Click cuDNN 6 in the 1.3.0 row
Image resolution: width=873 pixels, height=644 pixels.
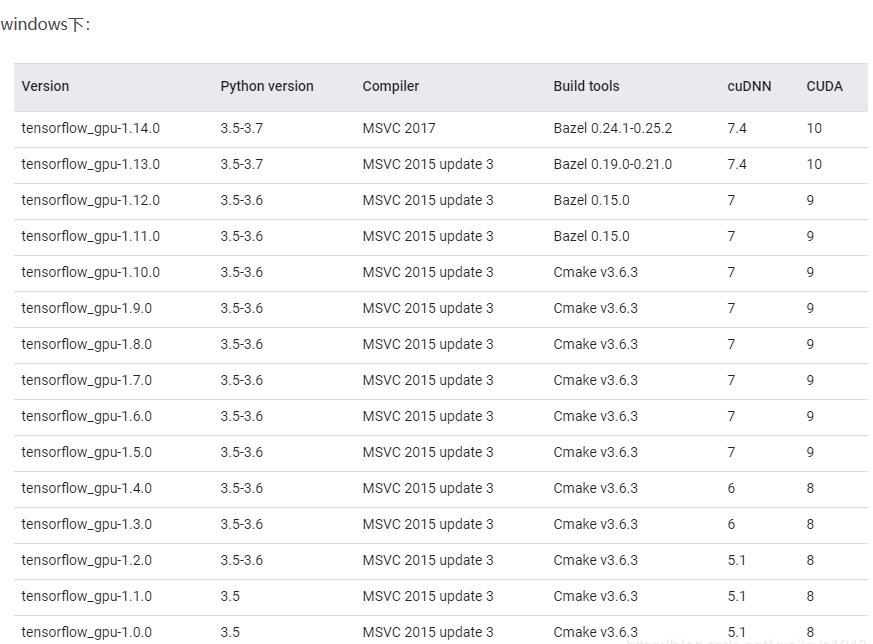coord(731,524)
